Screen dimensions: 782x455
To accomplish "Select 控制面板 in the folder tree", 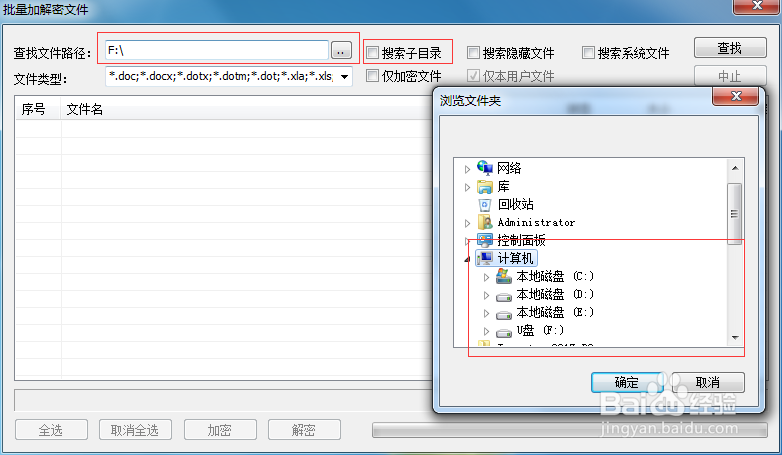I will (522, 240).
